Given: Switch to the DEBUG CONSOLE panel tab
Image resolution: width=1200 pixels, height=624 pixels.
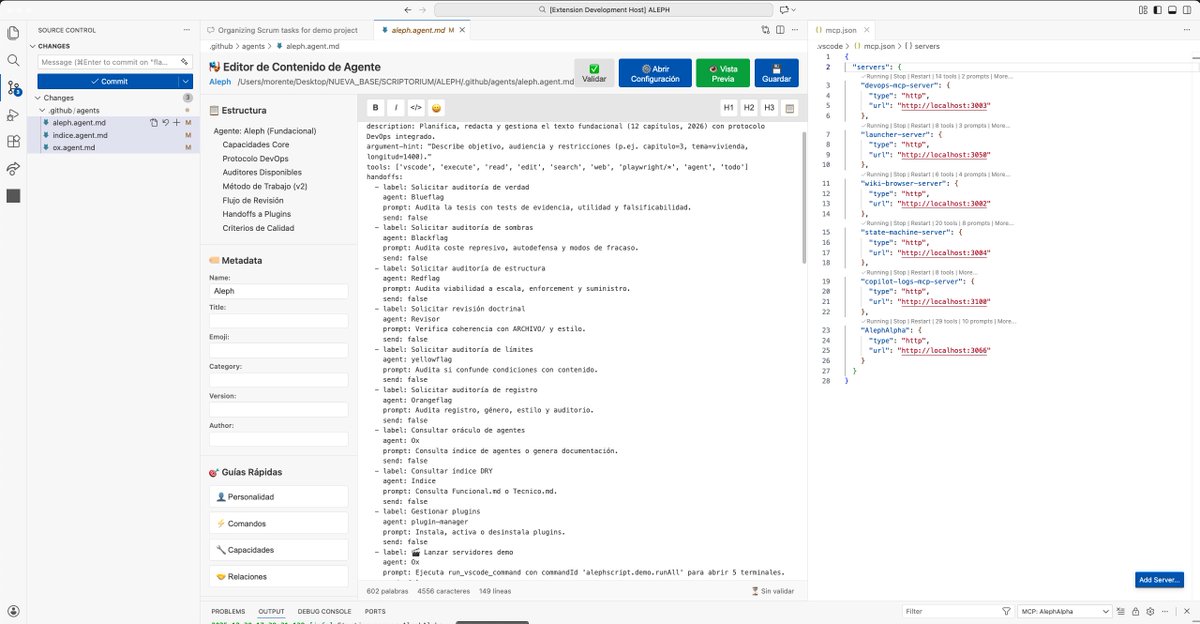Looking at the screenshot, I should (x=324, y=611).
